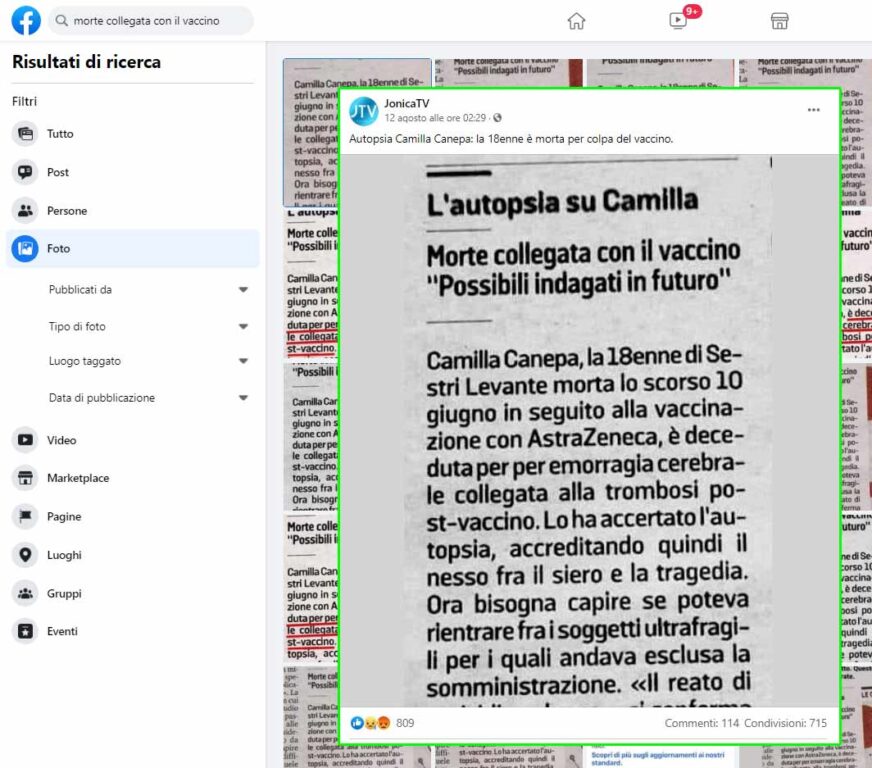Screen dimensions: 872x768
Task: Click the Pagine flag icon
Action: (x=25, y=517)
